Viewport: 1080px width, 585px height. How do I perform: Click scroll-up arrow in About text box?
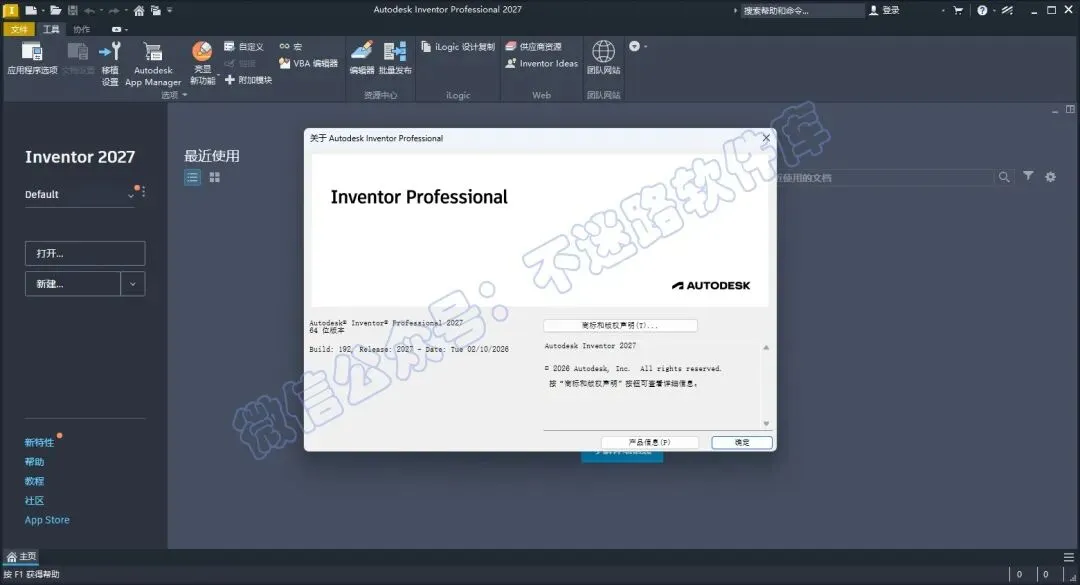(766, 347)
